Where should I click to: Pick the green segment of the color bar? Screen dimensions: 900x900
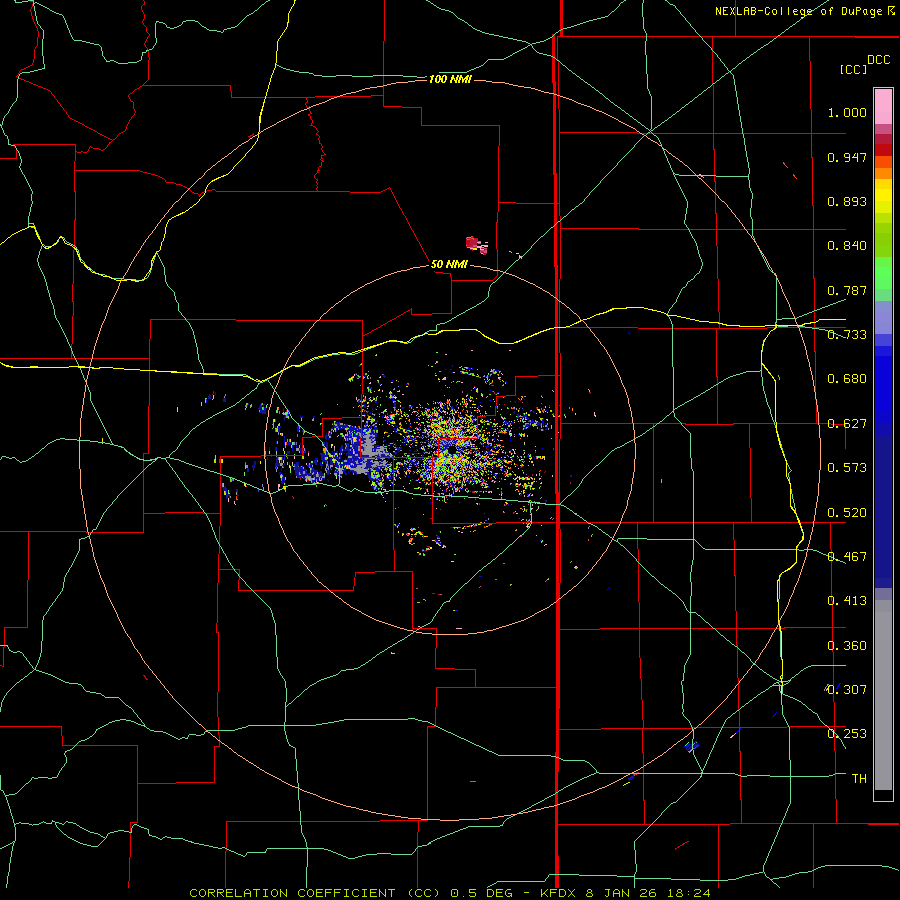pyautogui.click(x=883, y=273)
